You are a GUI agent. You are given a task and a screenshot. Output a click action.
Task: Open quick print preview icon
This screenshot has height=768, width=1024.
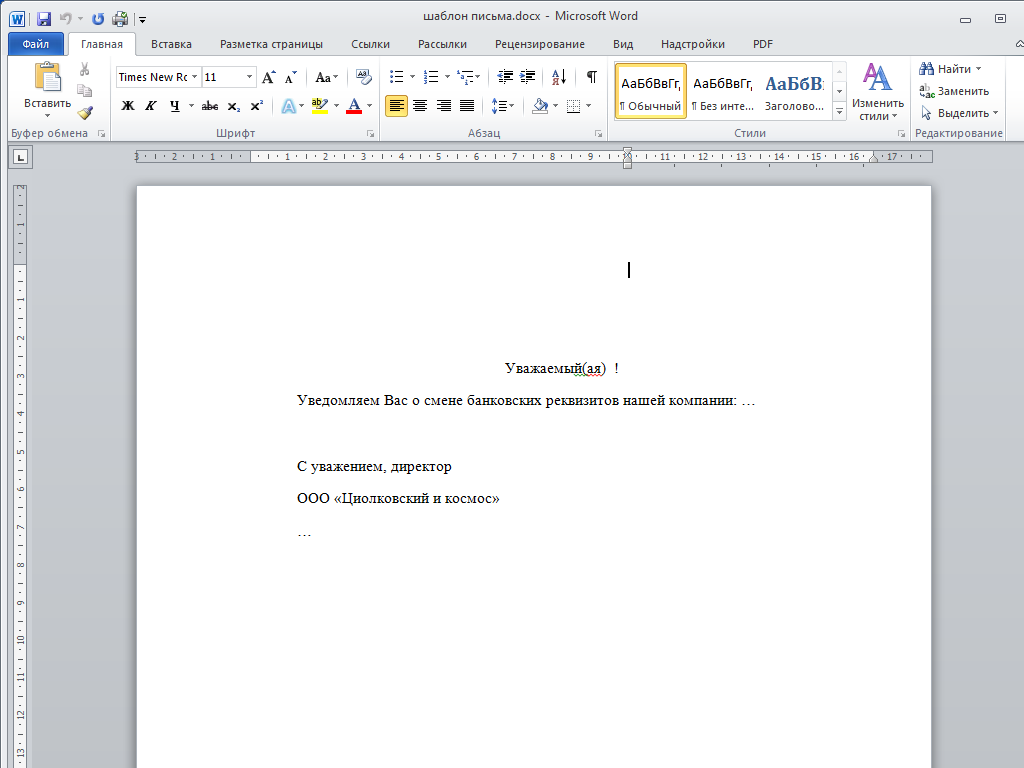coord(120,19)
